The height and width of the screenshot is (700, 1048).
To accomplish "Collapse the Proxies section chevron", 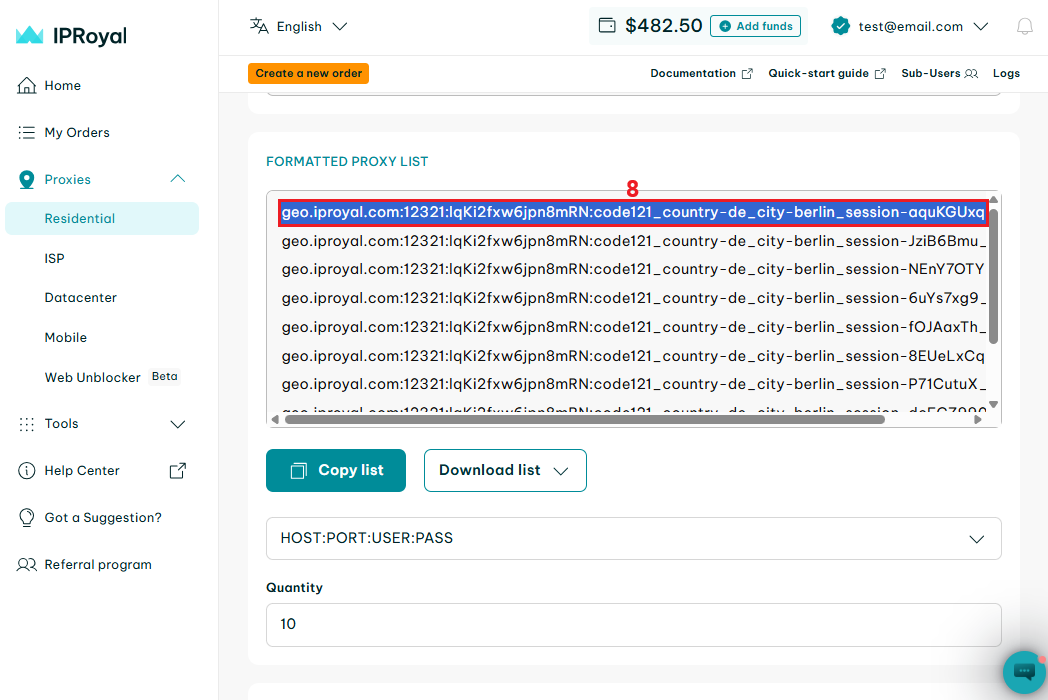I will [x=178, y=179].
